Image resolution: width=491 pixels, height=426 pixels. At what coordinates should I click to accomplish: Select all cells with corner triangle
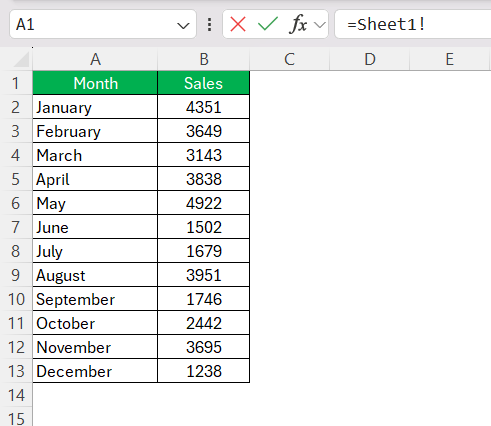[x=21, y=59]
